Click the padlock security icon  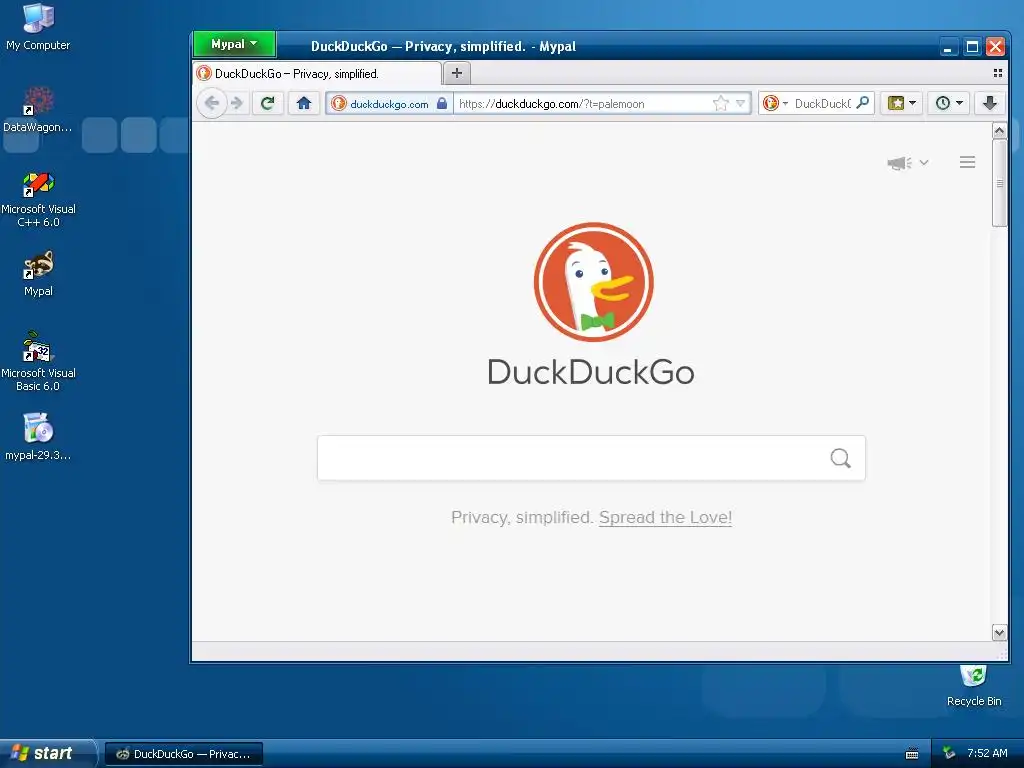click(442, 103)
